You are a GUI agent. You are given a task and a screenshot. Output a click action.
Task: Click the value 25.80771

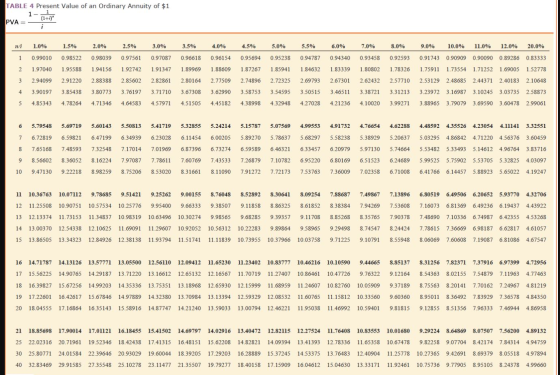40,354
